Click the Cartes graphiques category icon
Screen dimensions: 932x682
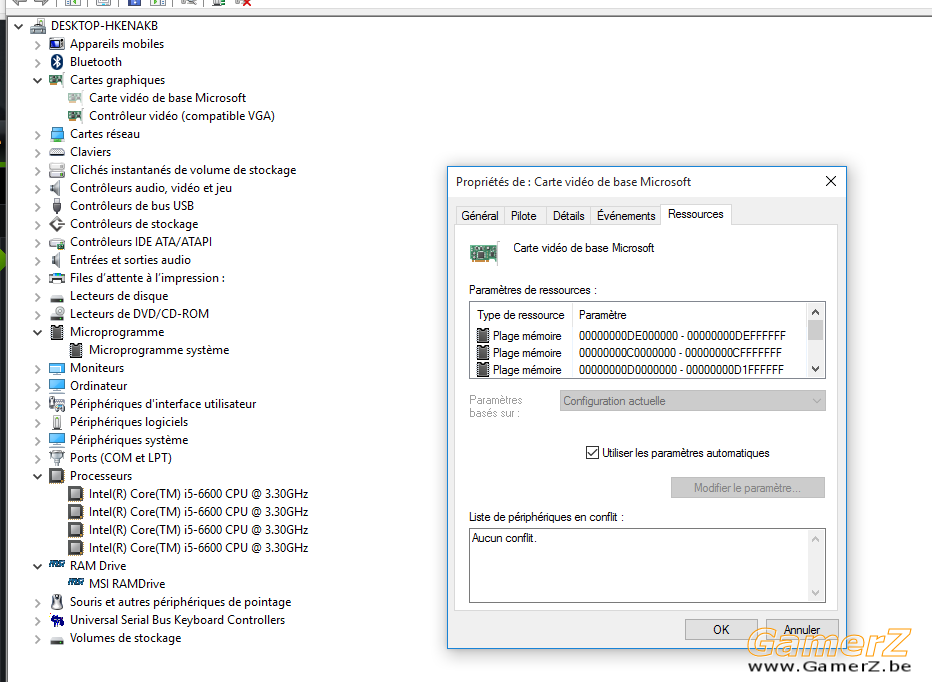57,80
